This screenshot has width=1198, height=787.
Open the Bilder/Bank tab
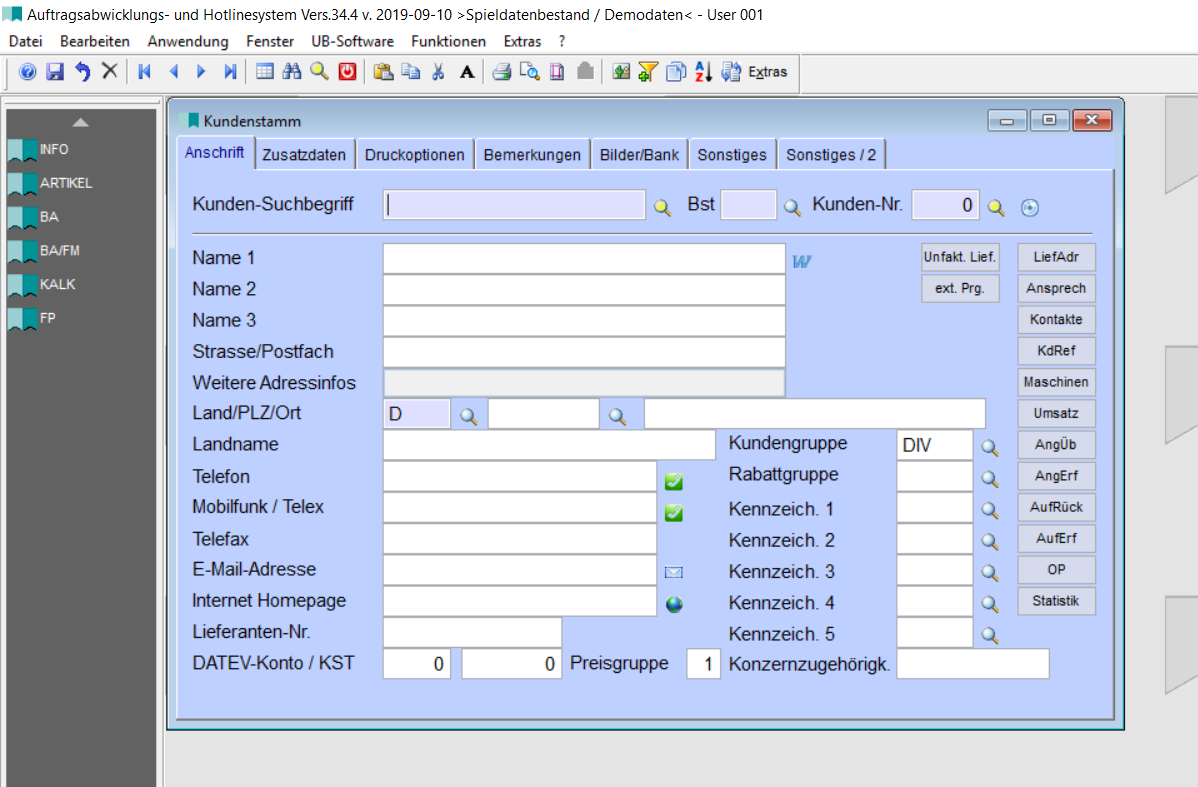639,155
